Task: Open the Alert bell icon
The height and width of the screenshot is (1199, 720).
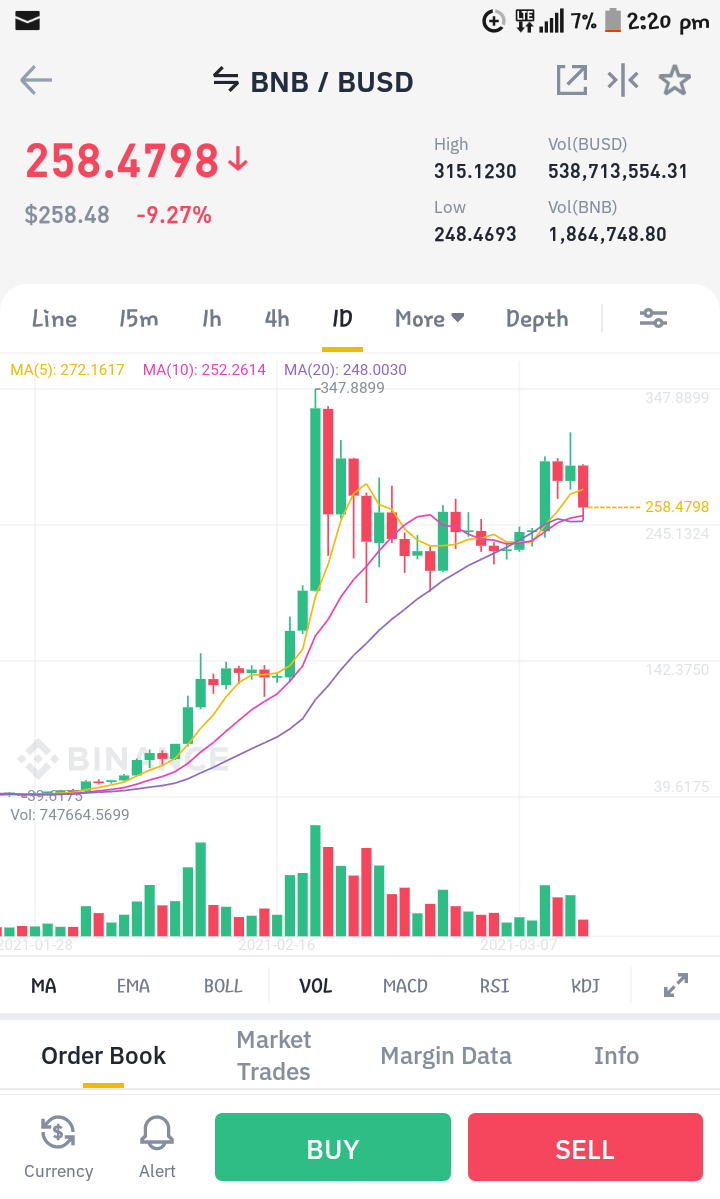Action: (157, 1133)
